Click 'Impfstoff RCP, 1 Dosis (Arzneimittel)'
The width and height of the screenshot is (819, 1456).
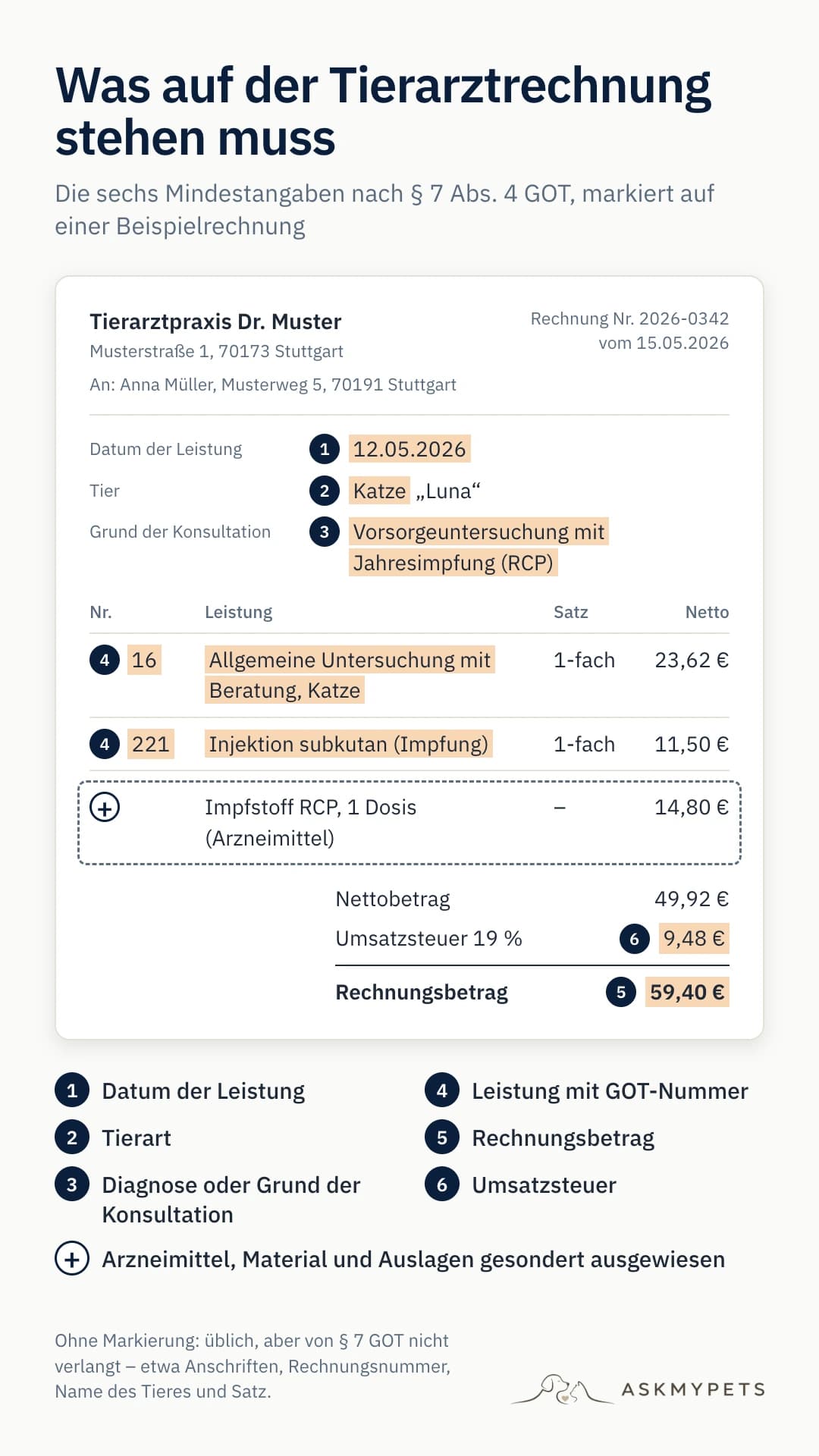tap(310, 822)
